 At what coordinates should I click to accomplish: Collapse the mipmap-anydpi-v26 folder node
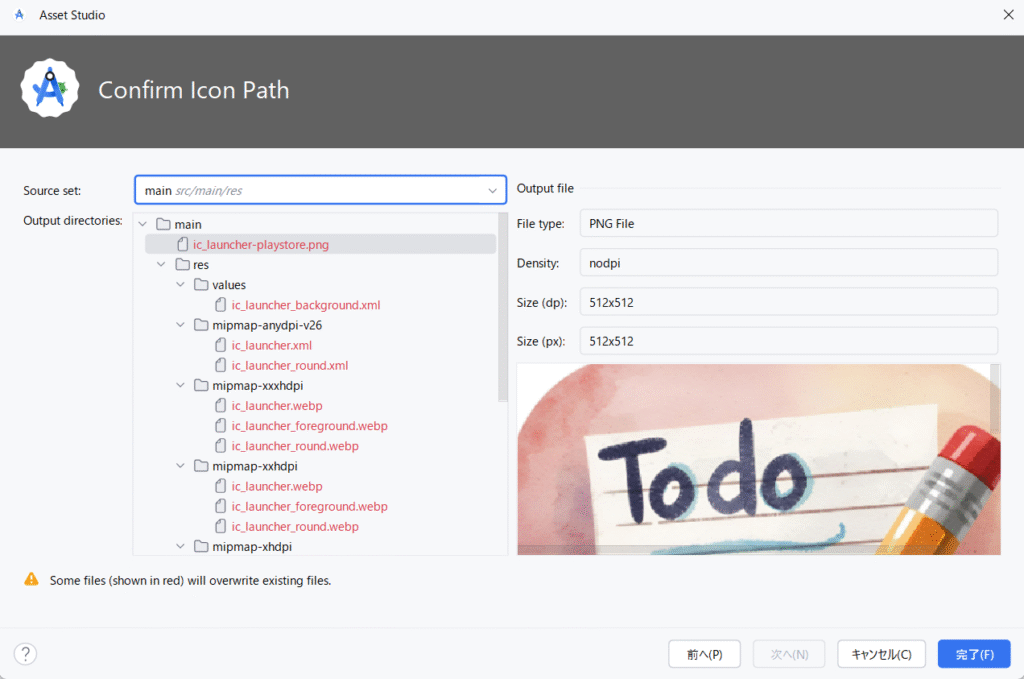point(181,325)
